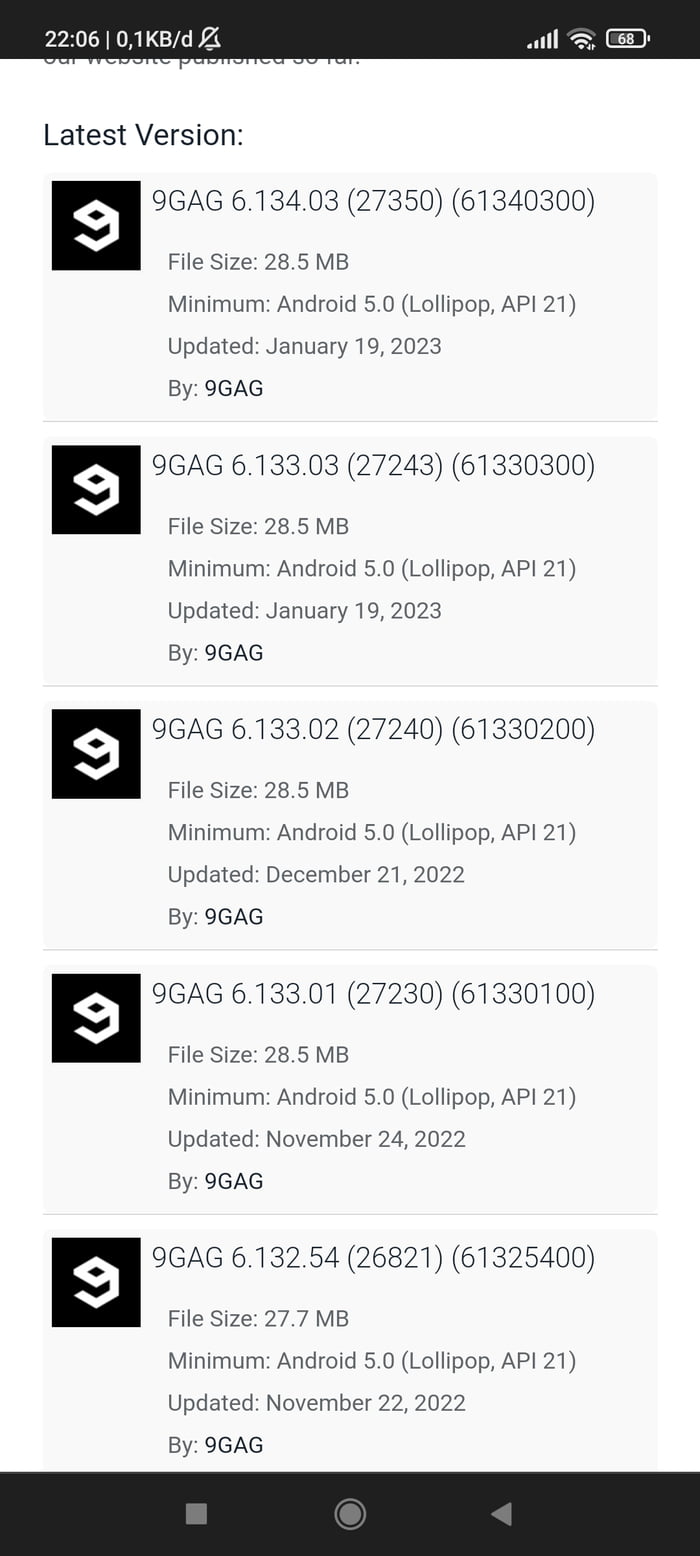Tap the 9GAG 6.132.54 app icon

96,1282
